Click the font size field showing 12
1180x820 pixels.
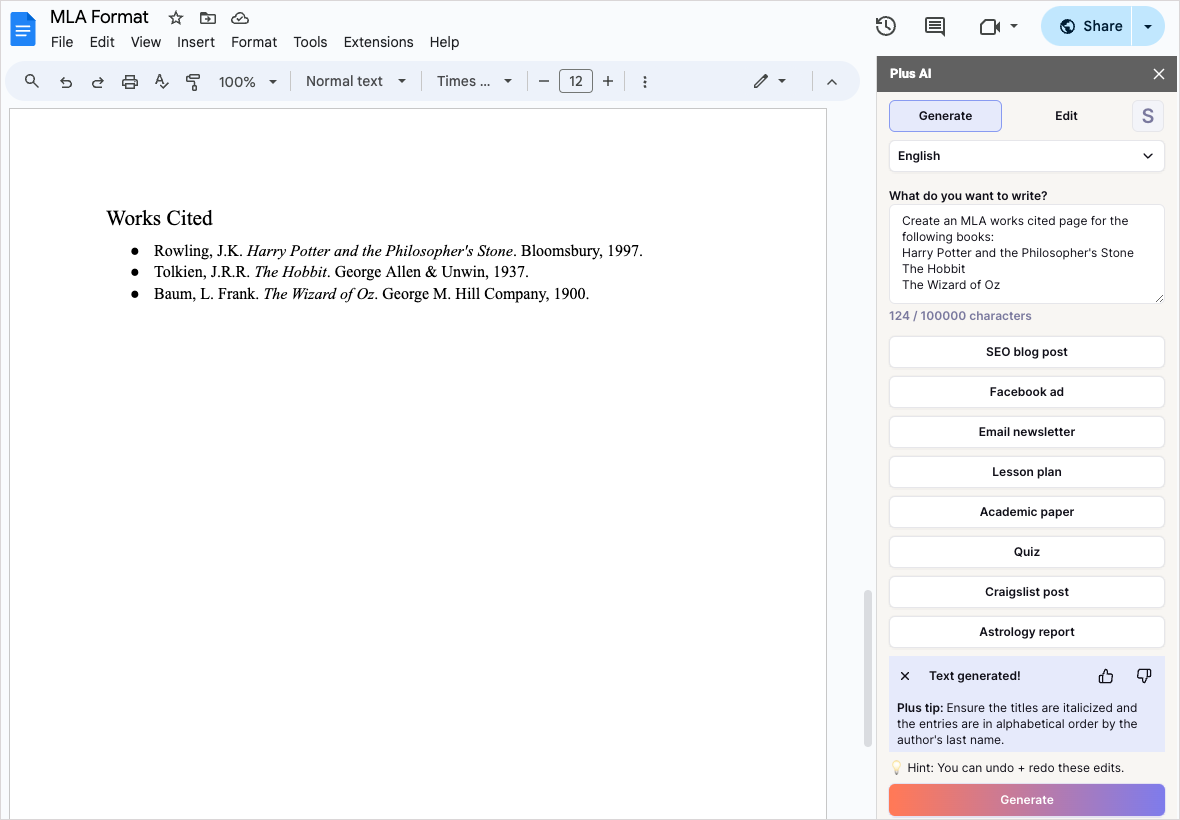576,81
